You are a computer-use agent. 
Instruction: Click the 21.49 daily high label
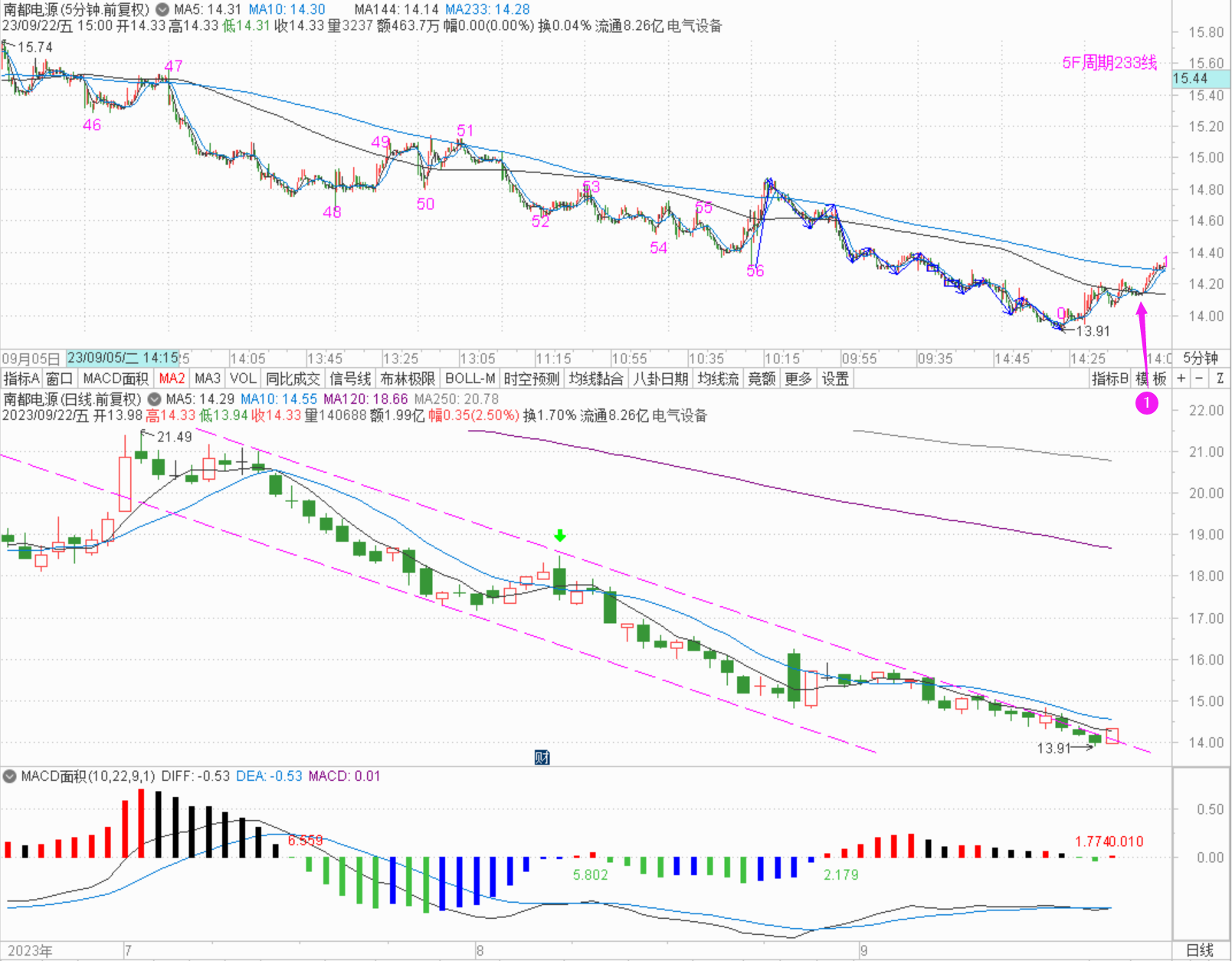(175, 437)
